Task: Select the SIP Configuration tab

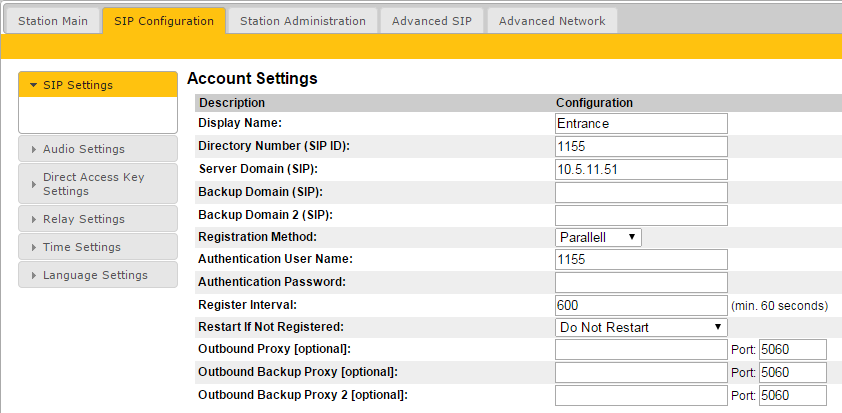Action: coord(164,20)
